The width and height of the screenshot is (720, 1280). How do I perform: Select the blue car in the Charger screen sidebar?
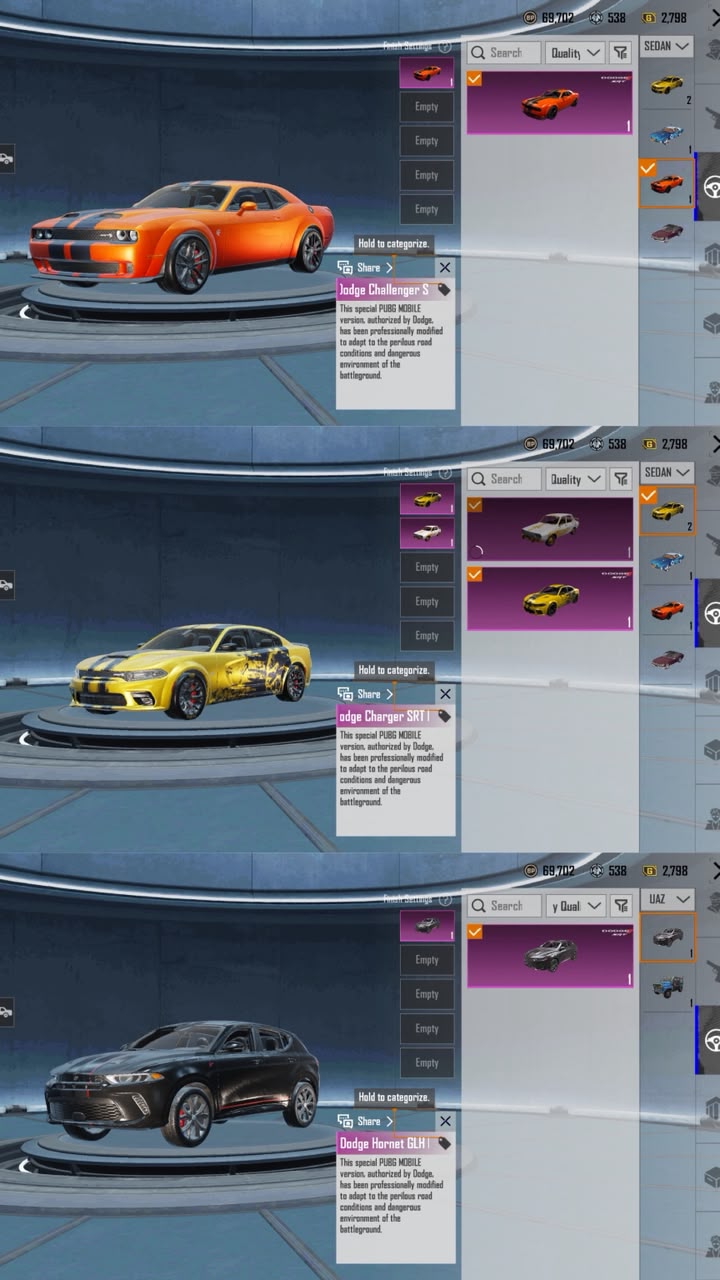coord(667,560)
